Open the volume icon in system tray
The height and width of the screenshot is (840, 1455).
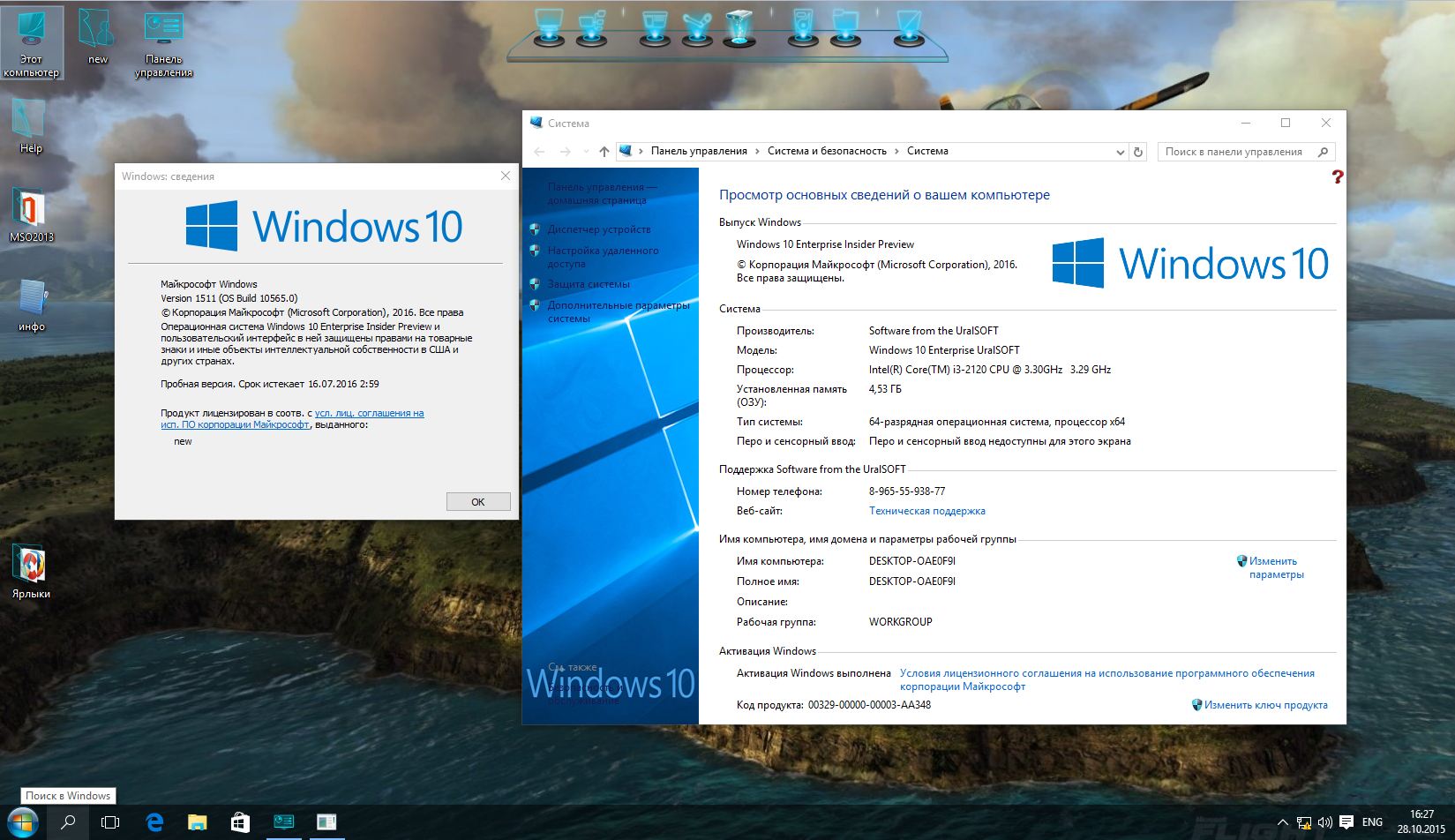click(1324, 822)
